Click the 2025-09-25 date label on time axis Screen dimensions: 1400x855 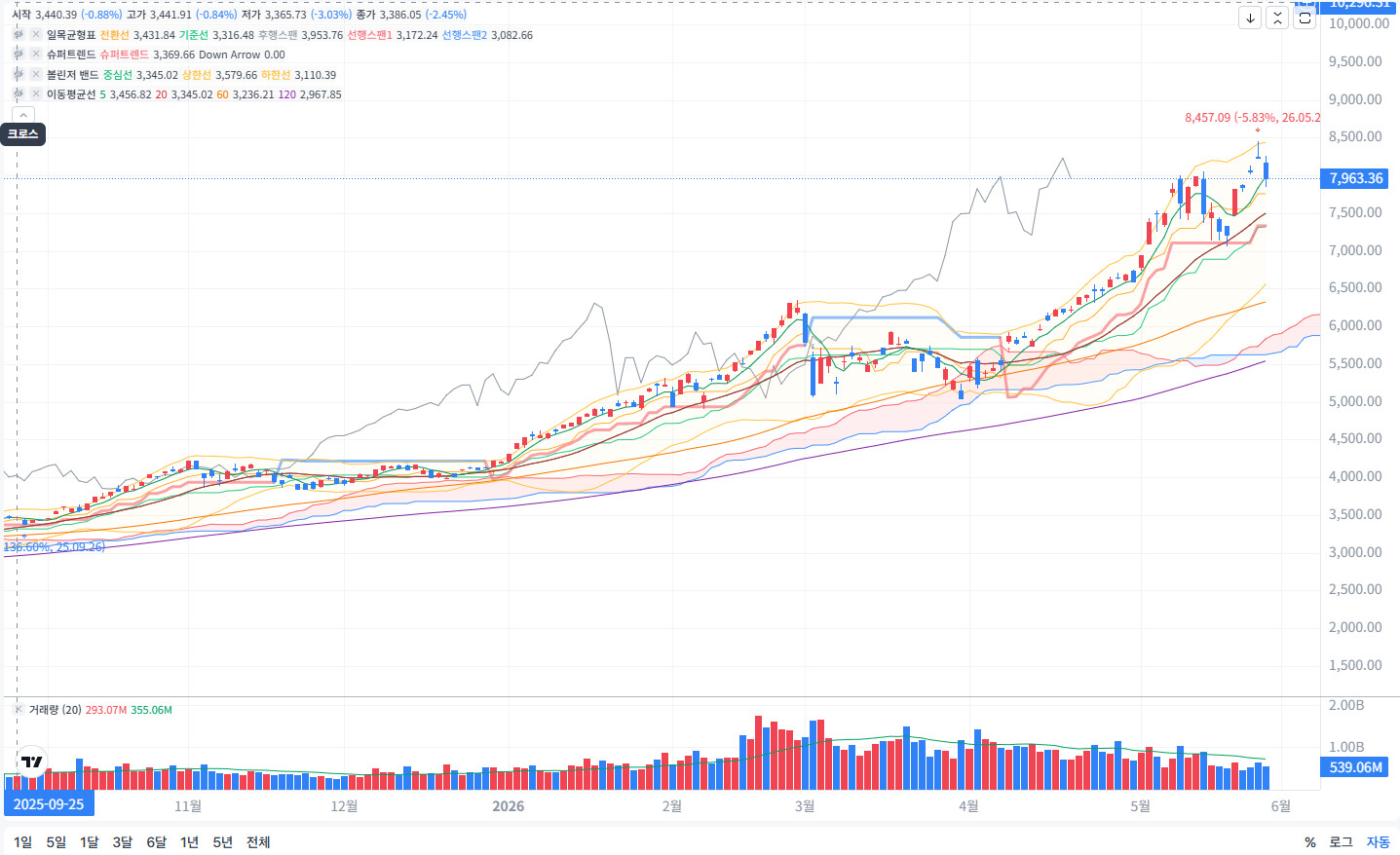(x=49, y=804)
